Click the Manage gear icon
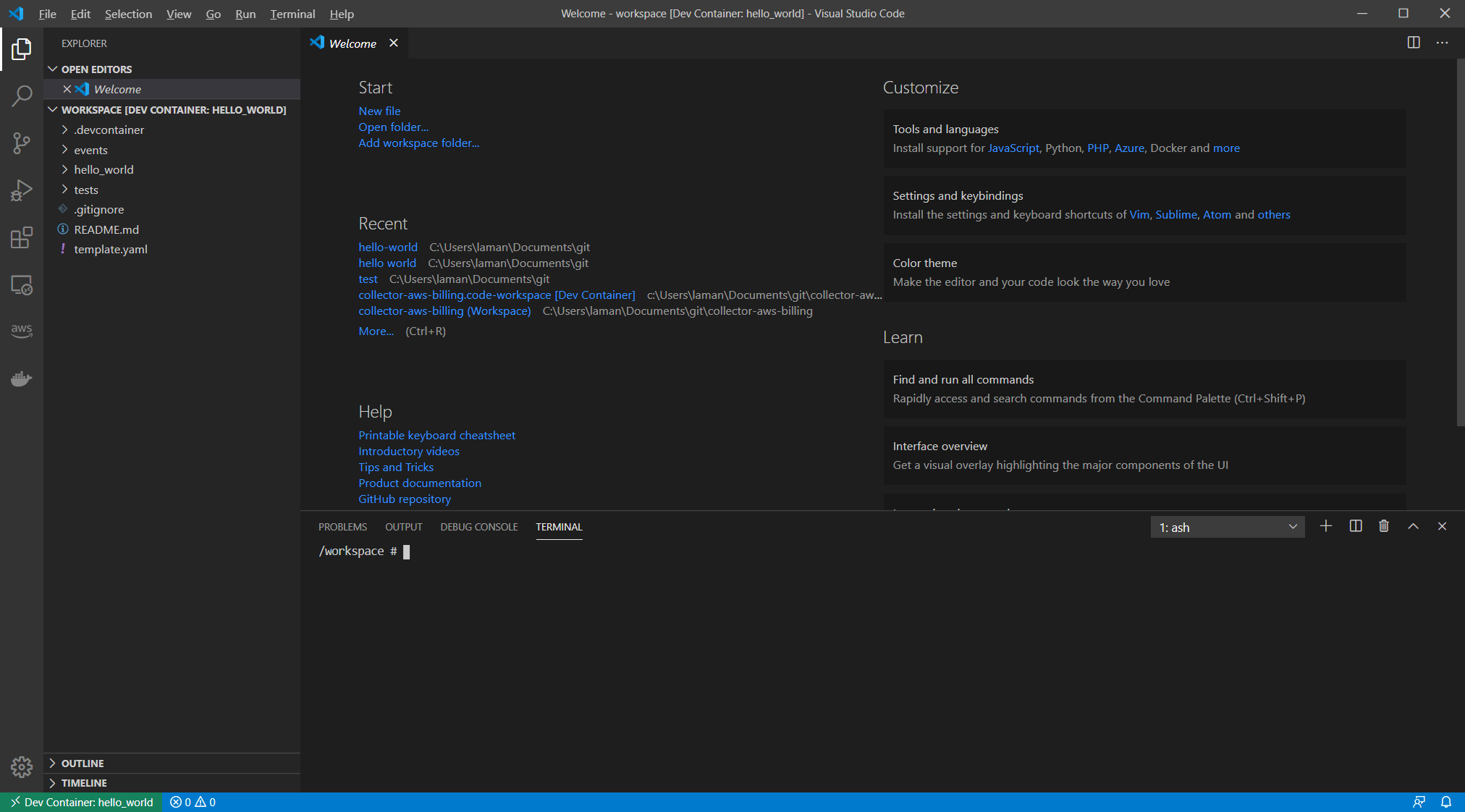The image size is (1465, 812). (x=22, y=766)
